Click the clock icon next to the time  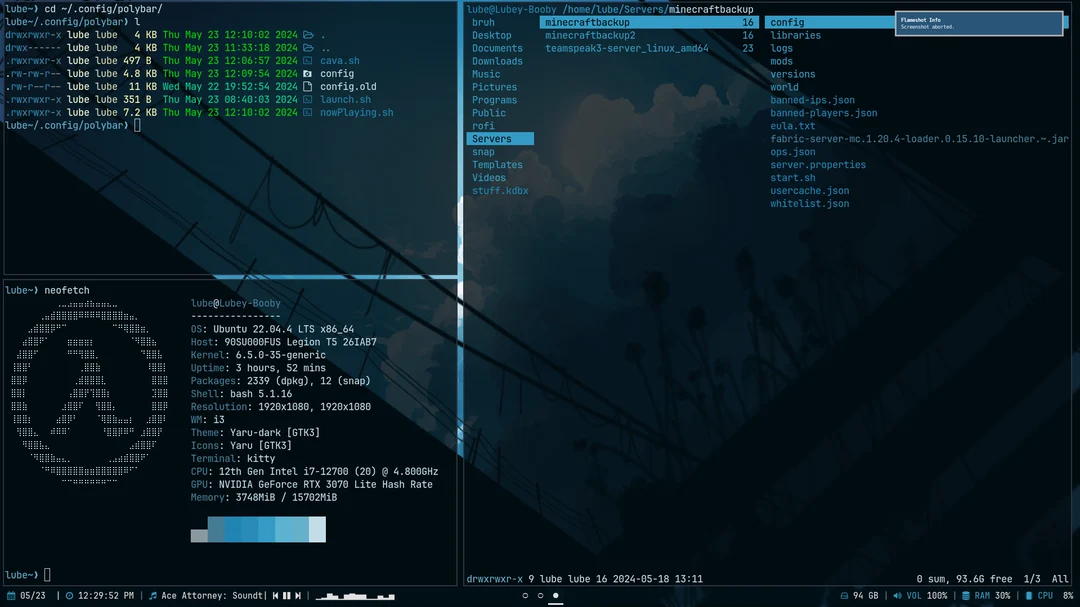pos(70,595)
